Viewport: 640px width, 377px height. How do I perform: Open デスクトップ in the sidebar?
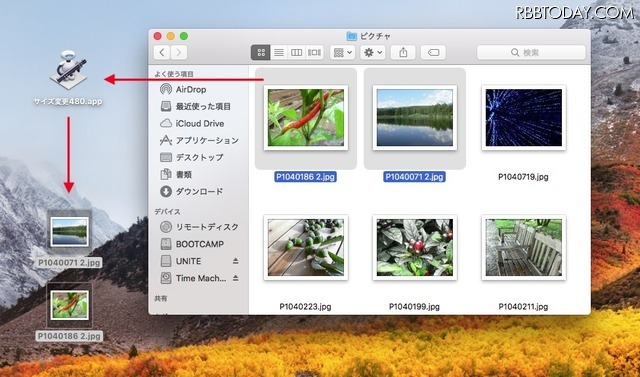coord(199,157)
